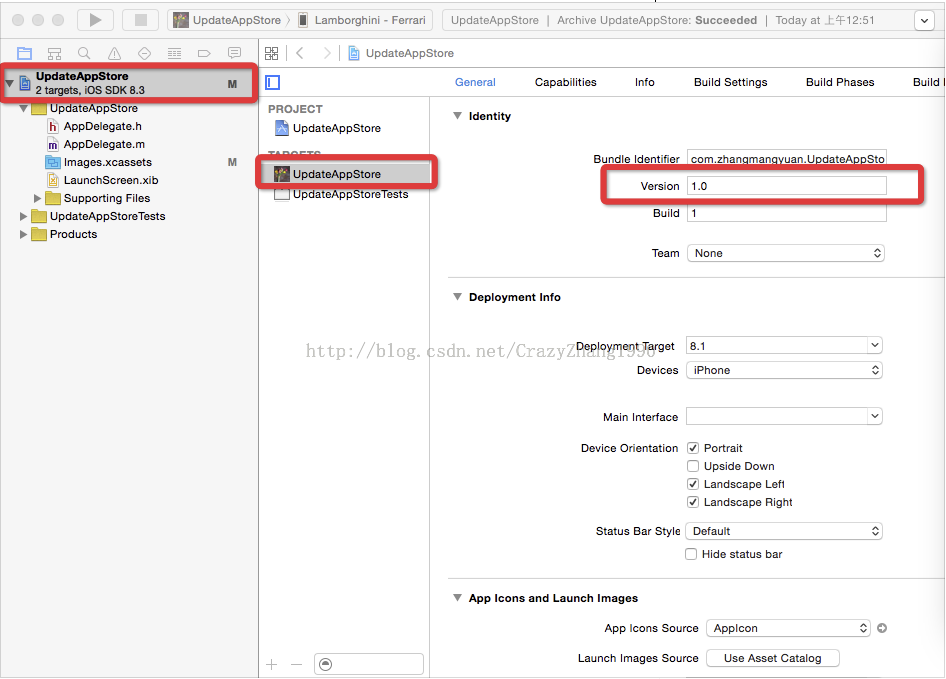Open the Status Bar Style dropdown
This screenshot has height=679, width=946.
(784, 531)
